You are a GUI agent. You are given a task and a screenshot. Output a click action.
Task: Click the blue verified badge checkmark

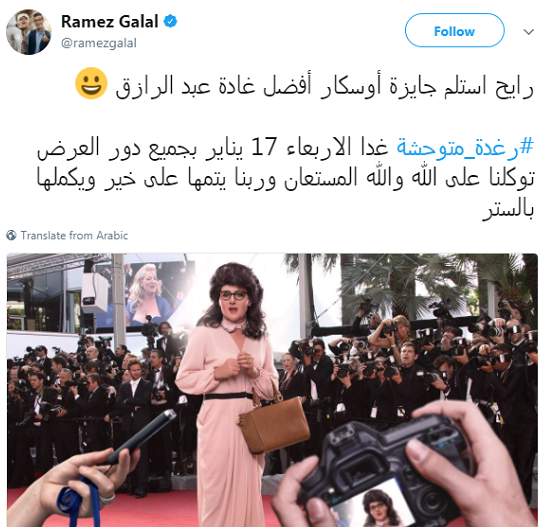pyautogui.click(x=170, y=21)
